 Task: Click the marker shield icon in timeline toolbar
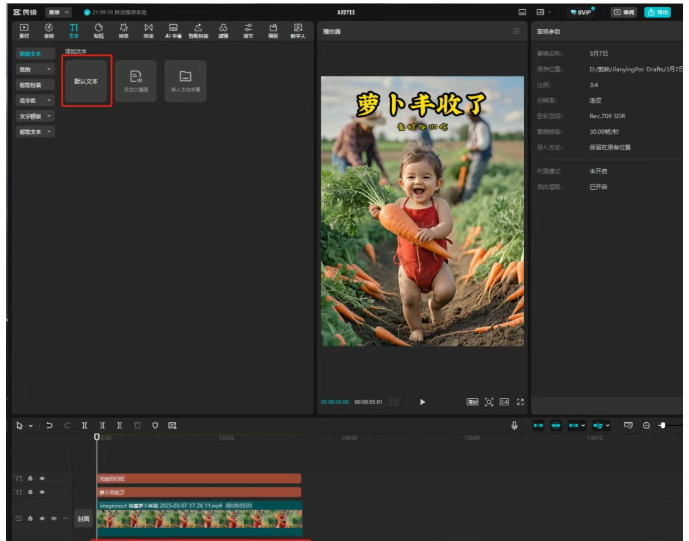pyautogui.click(x=155, y=425)
